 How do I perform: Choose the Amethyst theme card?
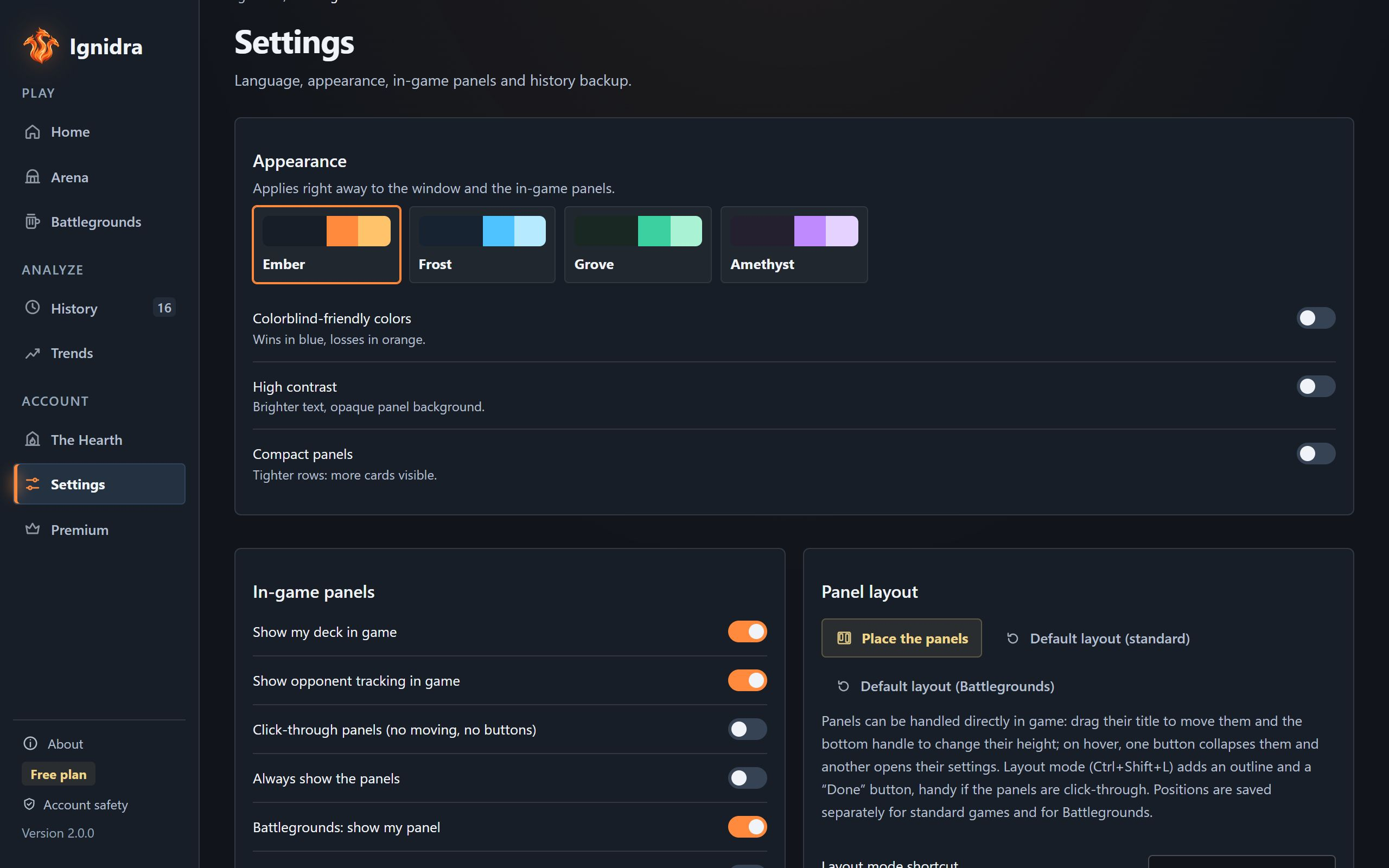[x=794, y=245]
